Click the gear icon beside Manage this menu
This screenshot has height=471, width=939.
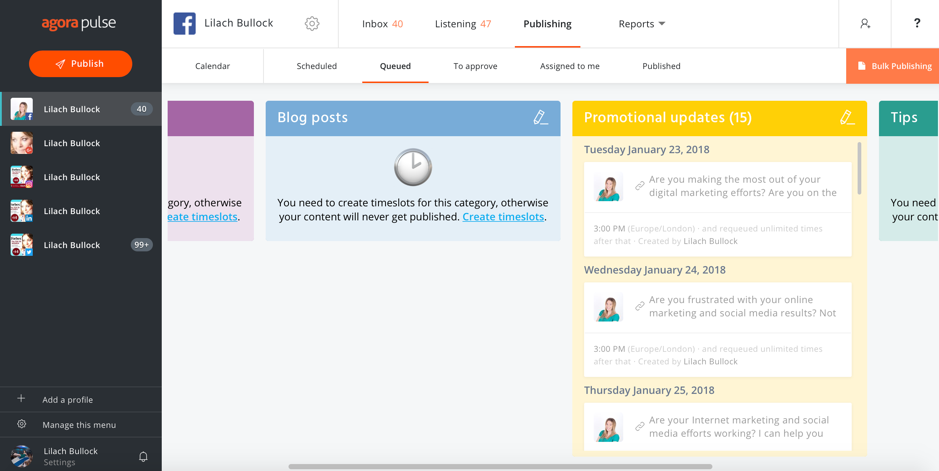point(22,424)
